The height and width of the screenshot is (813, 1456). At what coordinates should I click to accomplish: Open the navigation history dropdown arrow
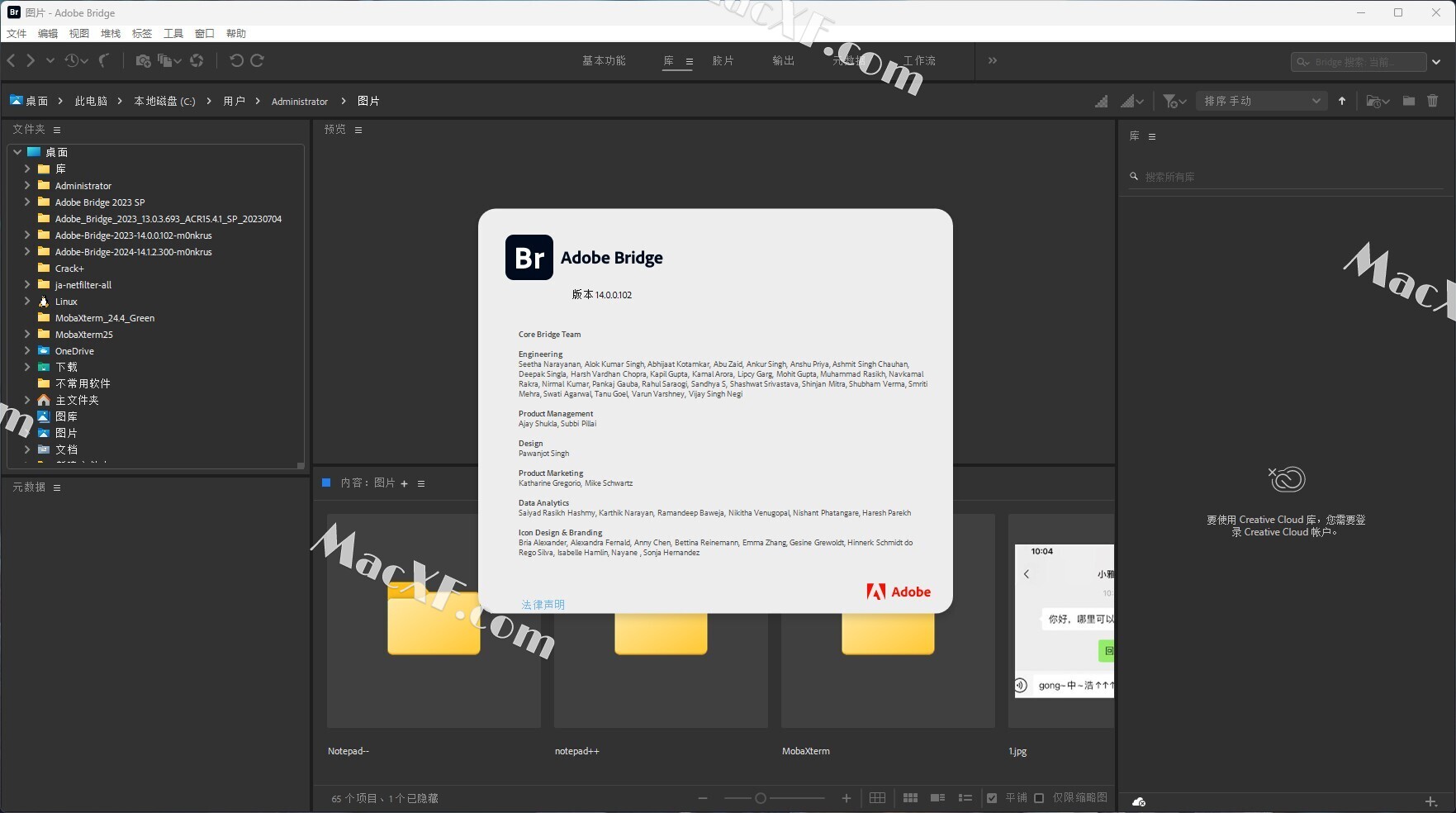pos(50,60)
